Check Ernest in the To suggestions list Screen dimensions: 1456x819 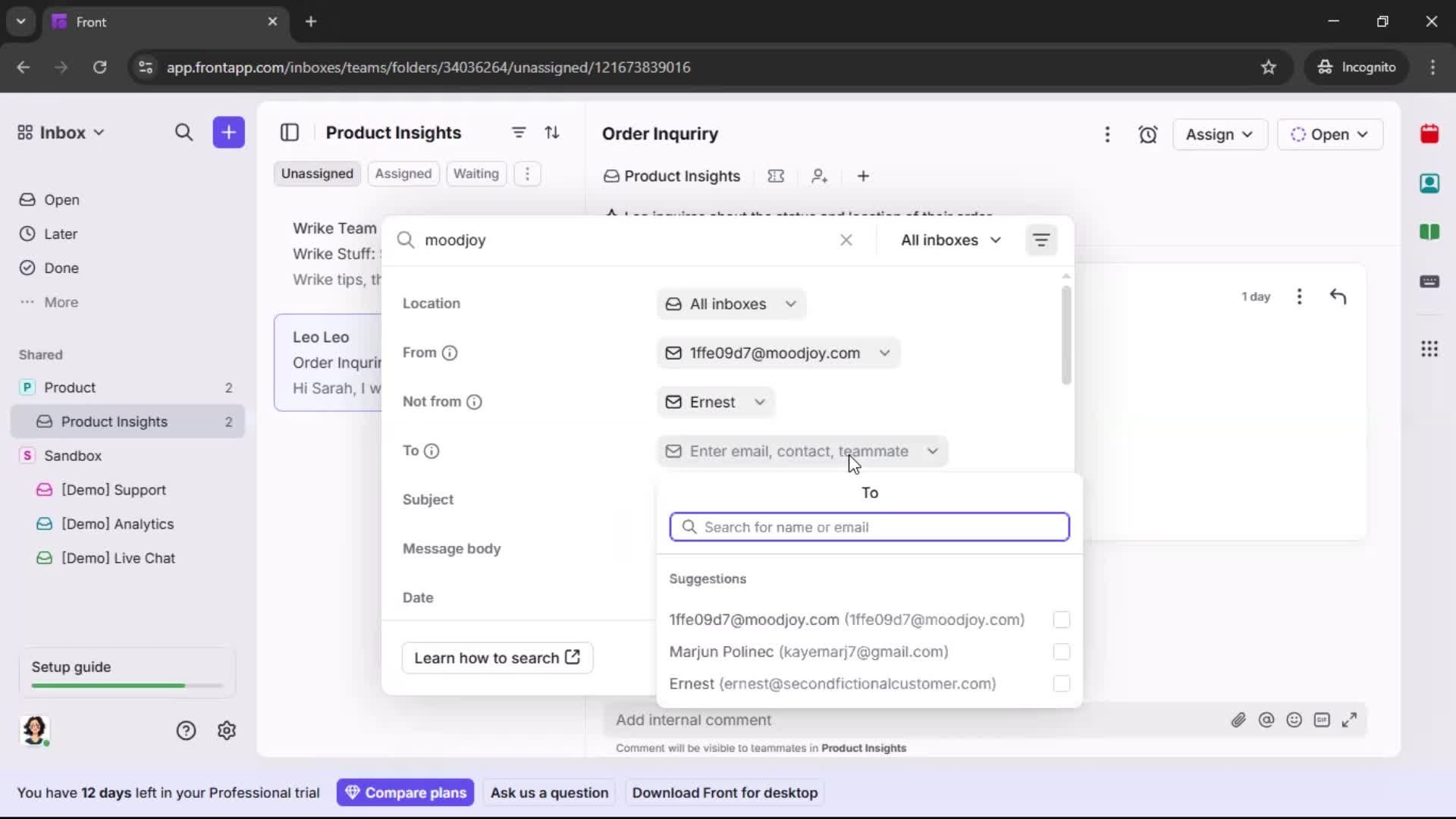point(1061,683)
